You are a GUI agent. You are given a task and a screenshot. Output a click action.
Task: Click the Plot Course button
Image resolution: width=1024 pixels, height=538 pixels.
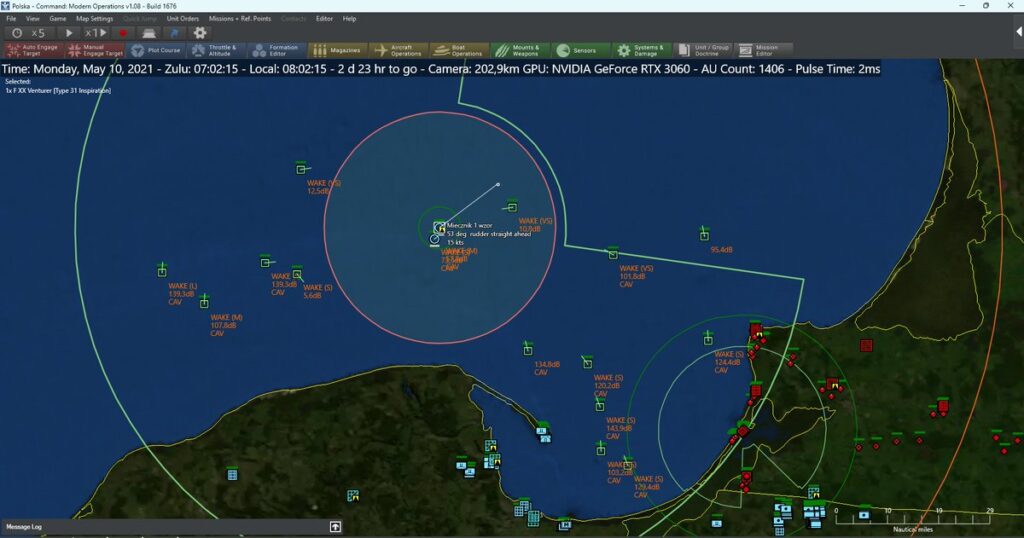pos(156,50)
